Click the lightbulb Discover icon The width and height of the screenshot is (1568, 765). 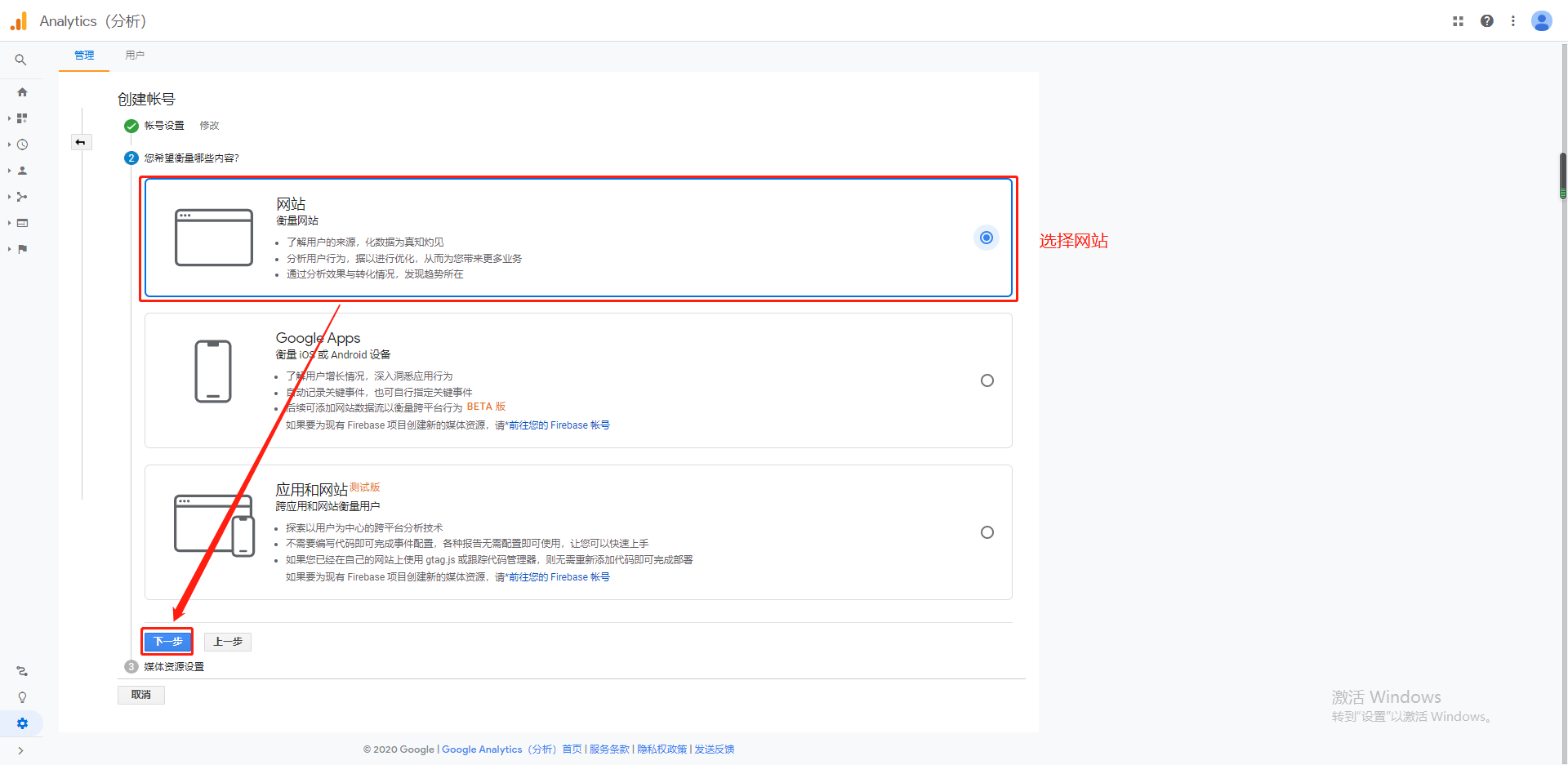22,697
